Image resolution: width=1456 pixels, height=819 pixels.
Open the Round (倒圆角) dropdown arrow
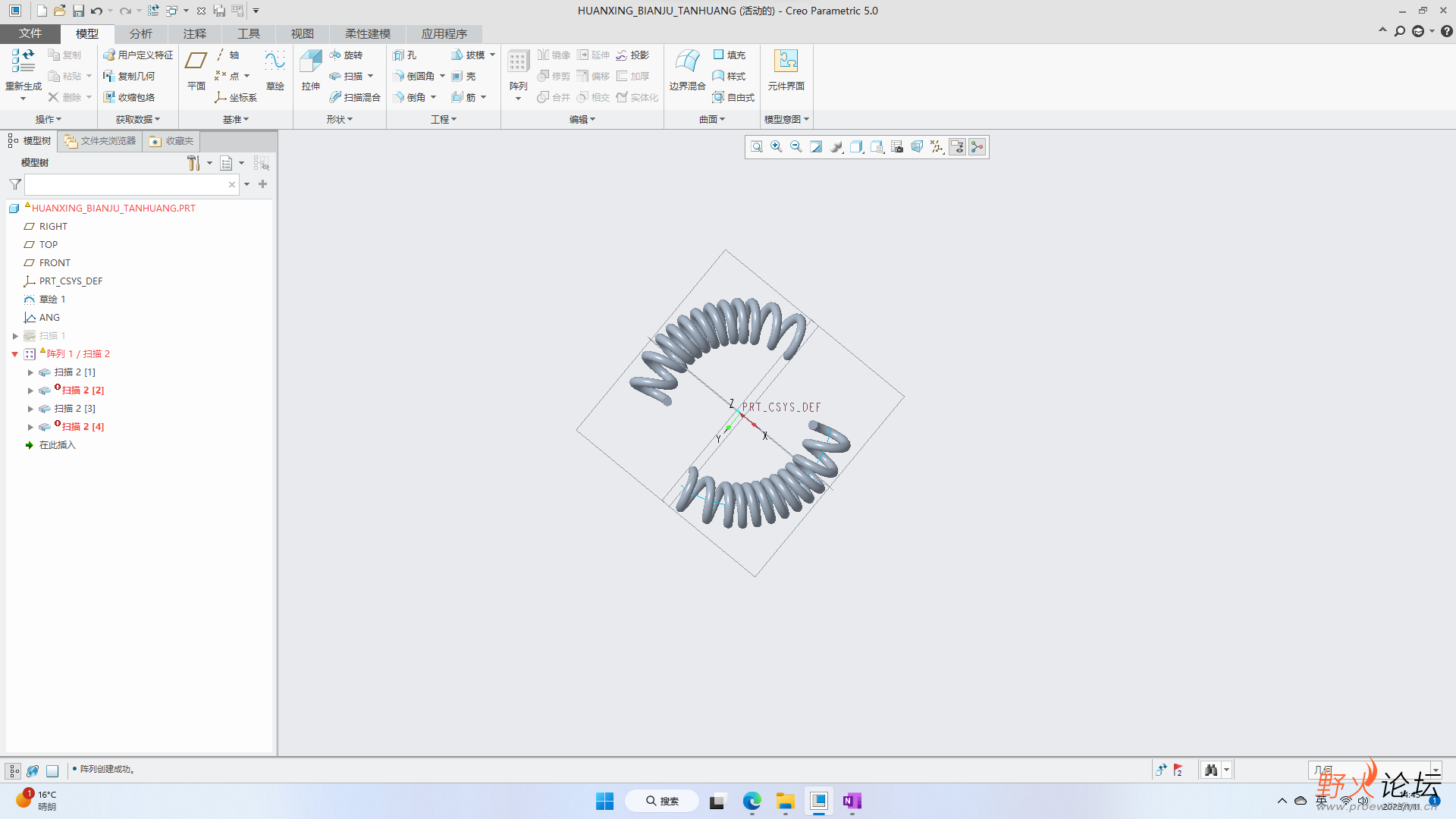click(x=442, y=76)
